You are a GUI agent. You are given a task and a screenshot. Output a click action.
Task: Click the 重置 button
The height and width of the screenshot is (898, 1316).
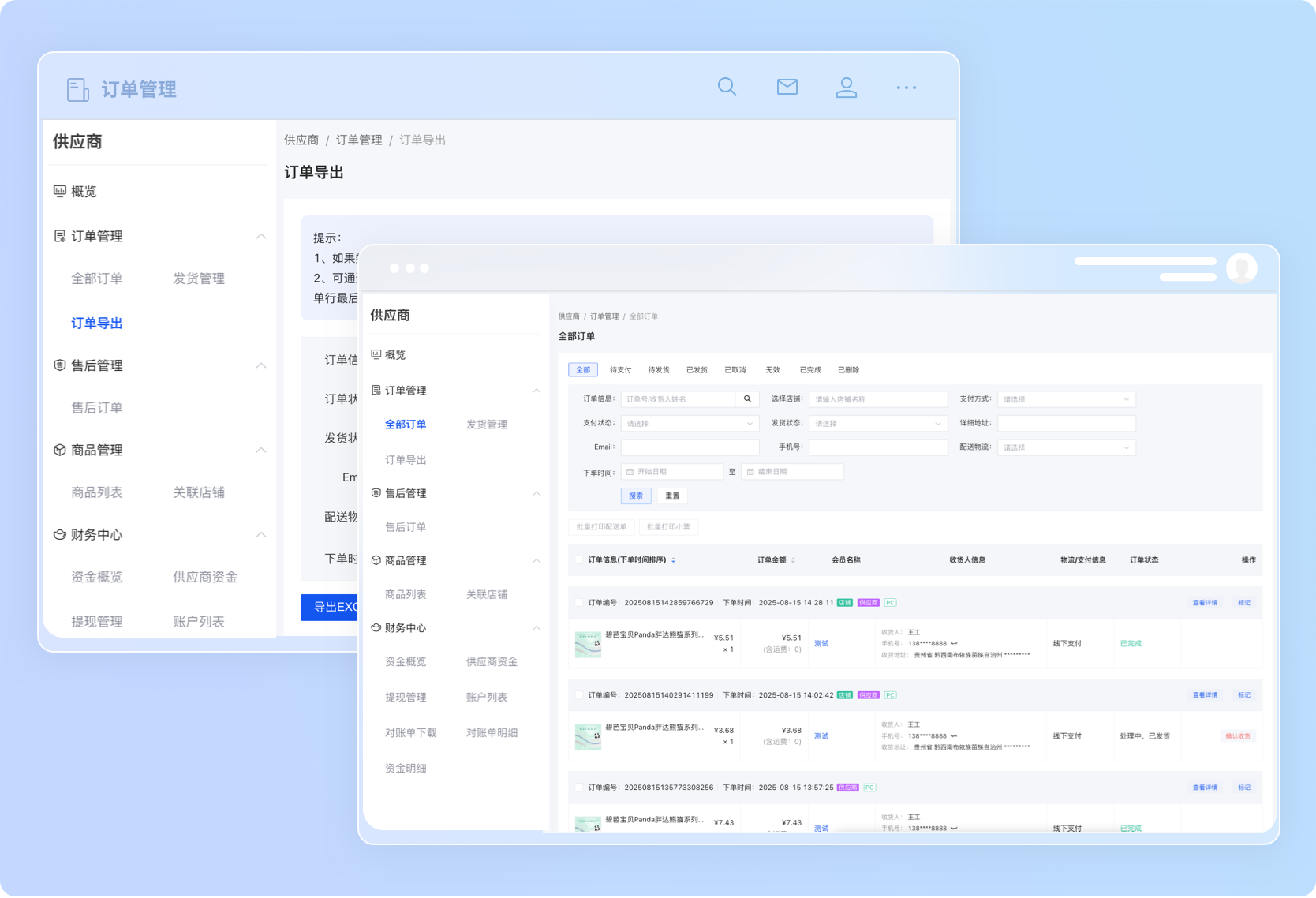pos(672,496)
